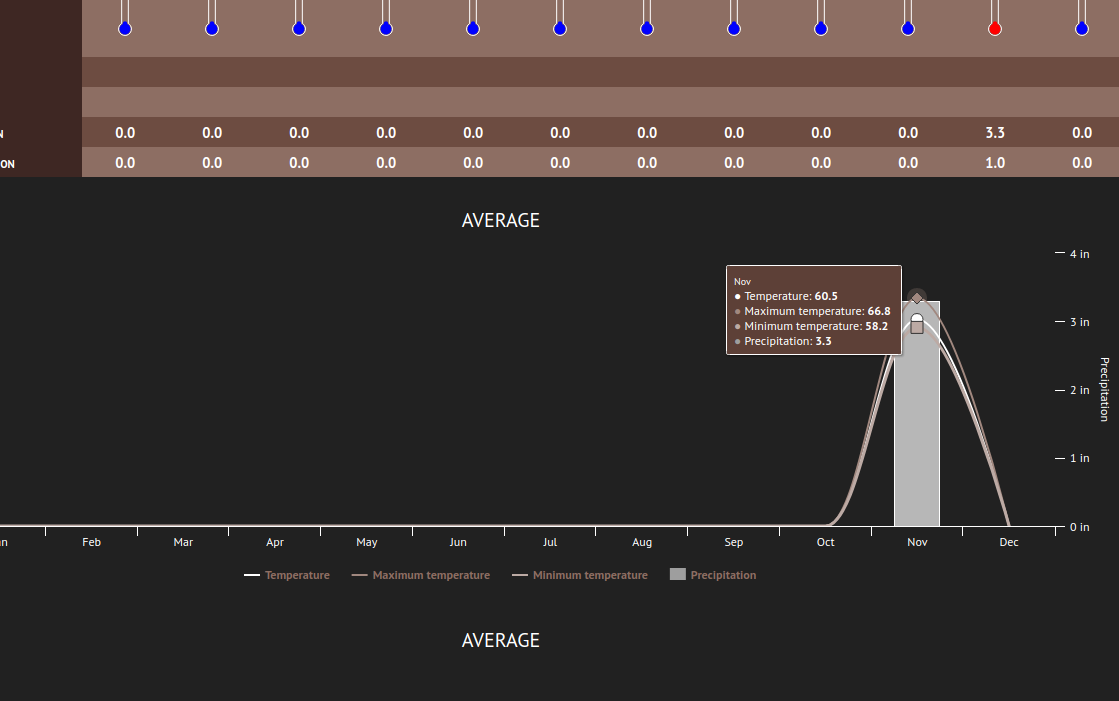The image size is (1119, 701).
Task: Click the red thermometer icon above 3.3
Action: [x=995, y=19]
